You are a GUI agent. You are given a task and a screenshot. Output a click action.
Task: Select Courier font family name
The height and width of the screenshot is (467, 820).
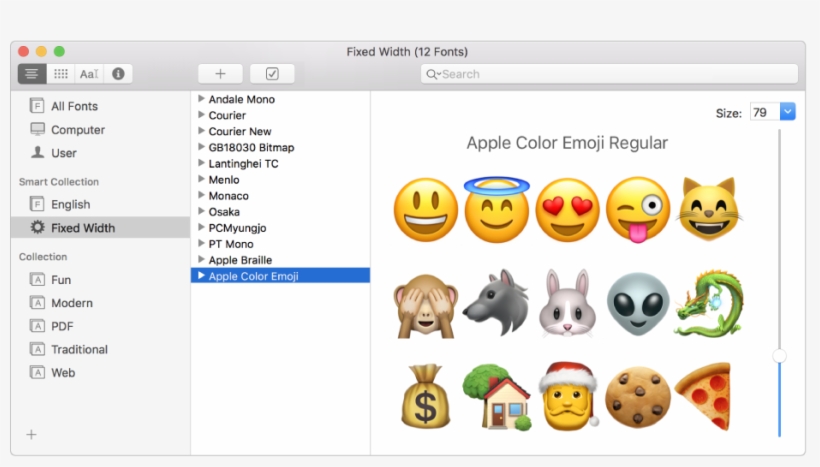point(227,115)
